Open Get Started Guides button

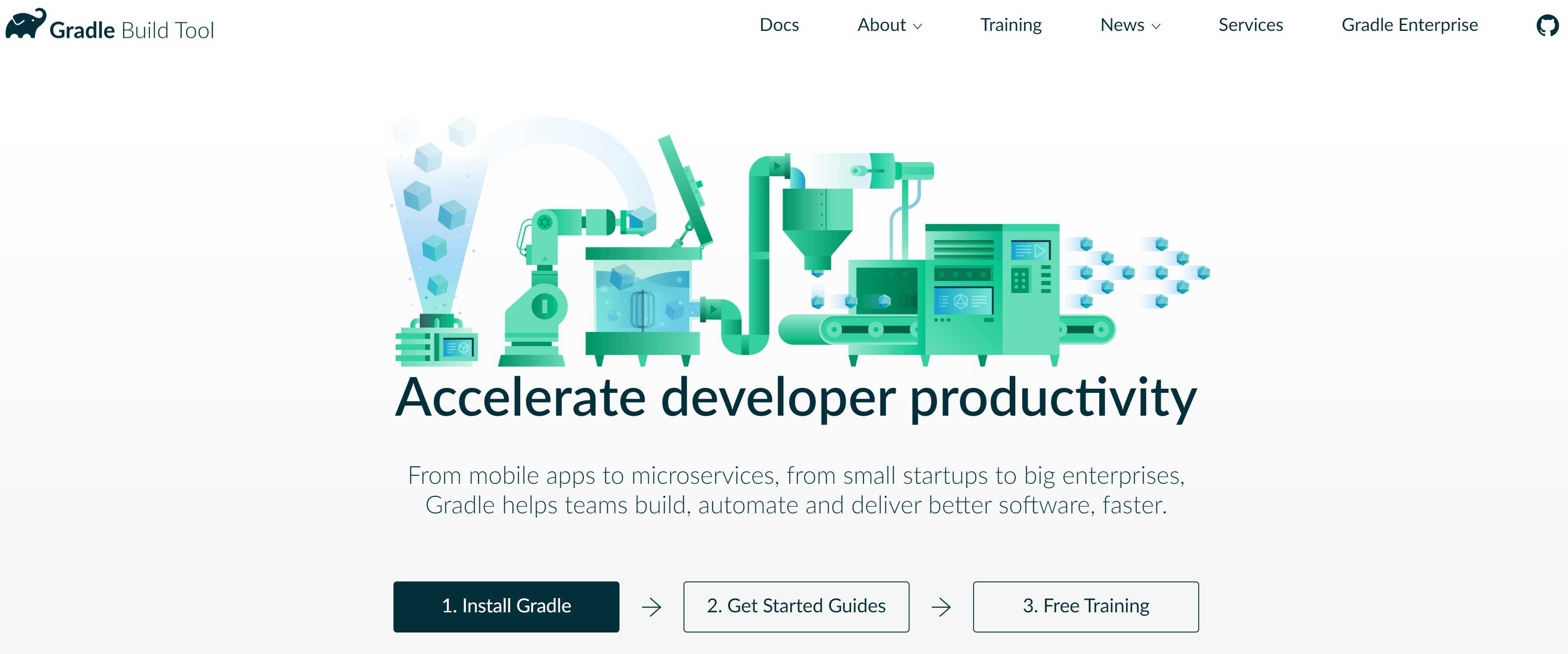coord(795,607)
